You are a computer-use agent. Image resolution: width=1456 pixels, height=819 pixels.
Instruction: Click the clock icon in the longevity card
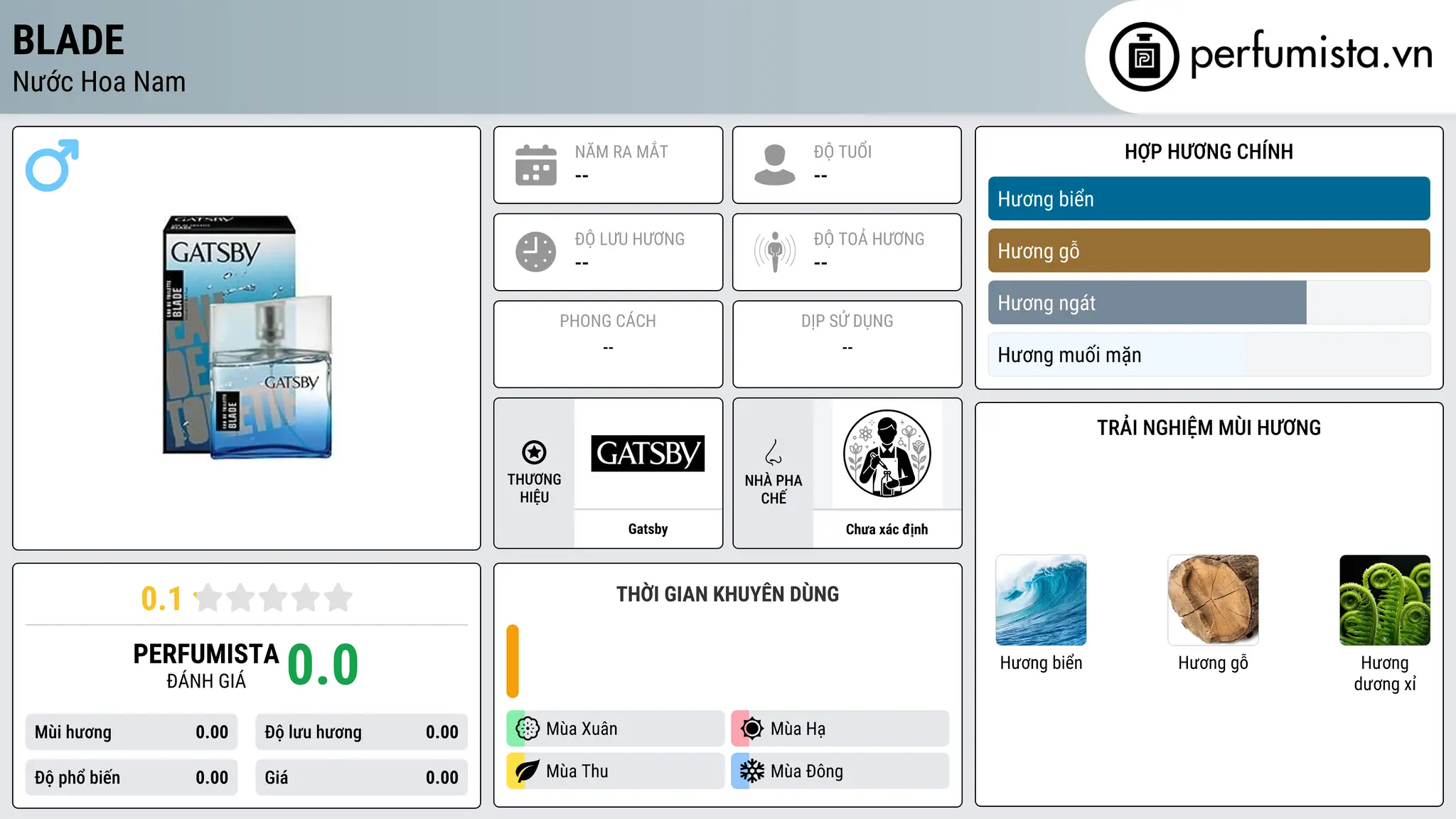(536, 252)
